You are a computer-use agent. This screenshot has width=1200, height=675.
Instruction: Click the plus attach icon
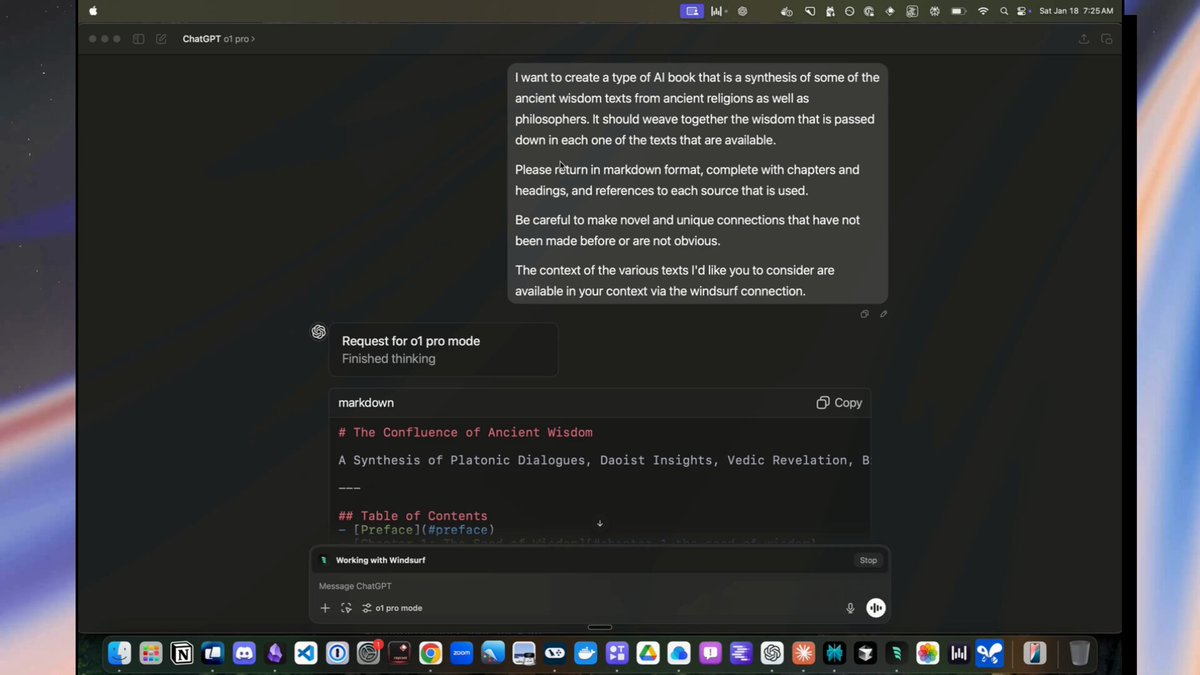(325, 608)
